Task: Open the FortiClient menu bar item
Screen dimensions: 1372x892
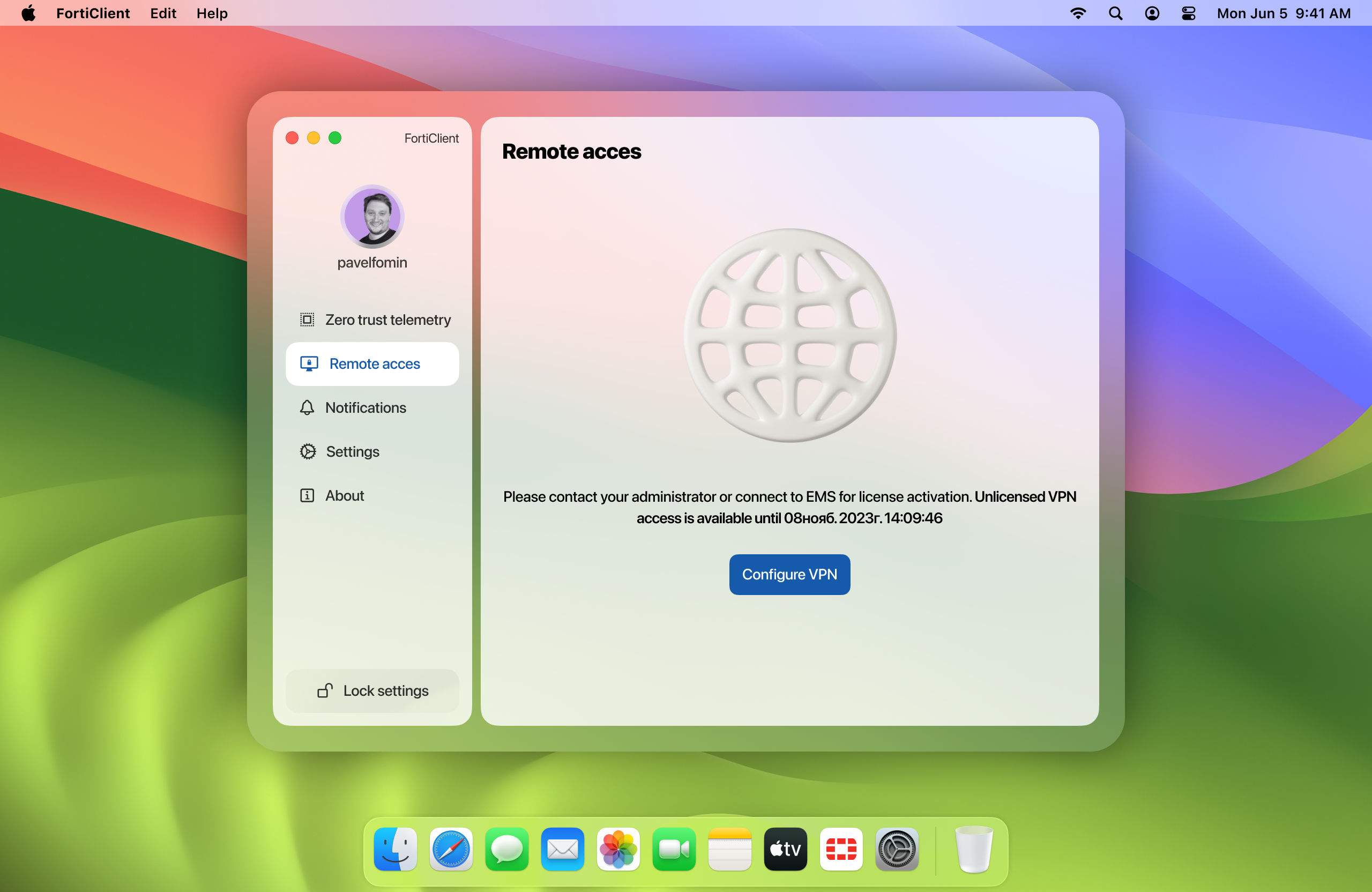Action: coord(93,13)
